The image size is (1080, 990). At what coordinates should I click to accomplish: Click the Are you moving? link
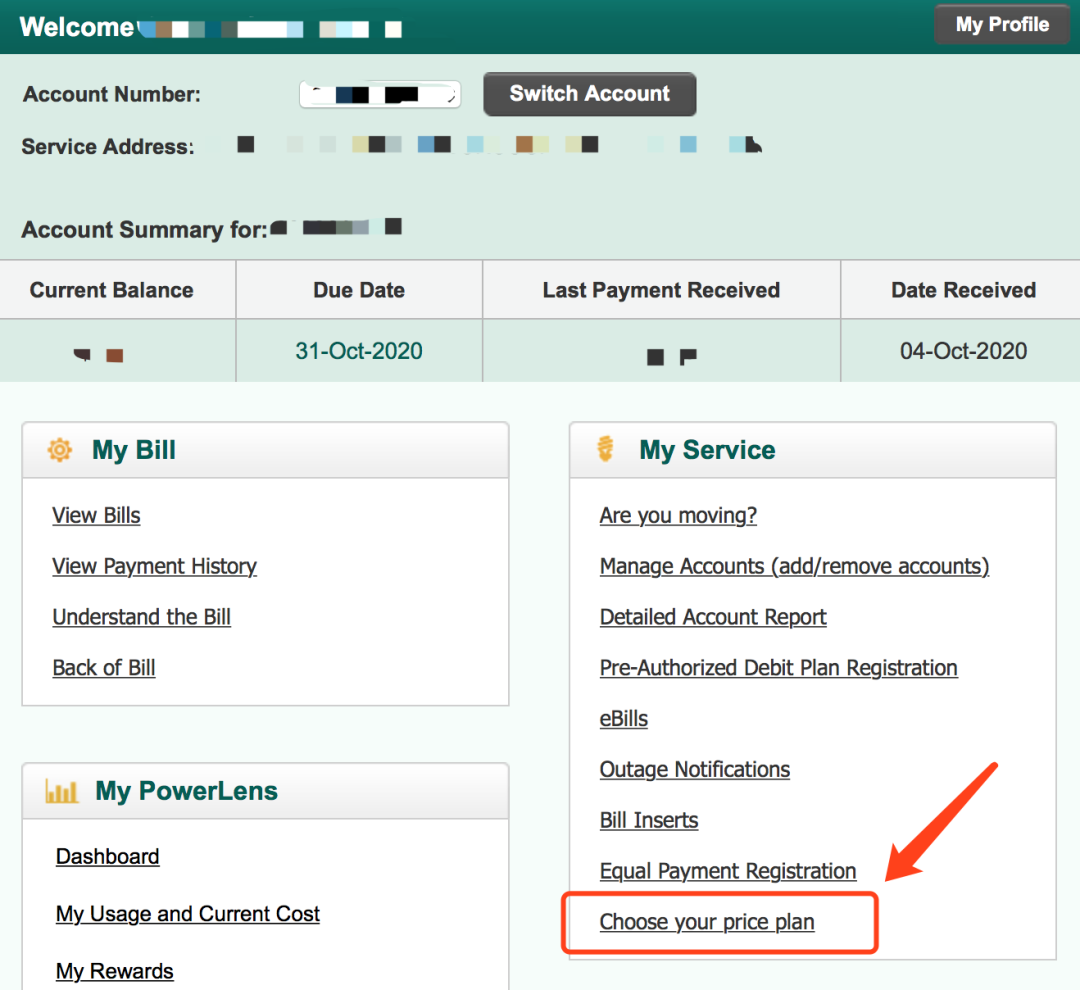pyautogui.click(x=678, y=516)
